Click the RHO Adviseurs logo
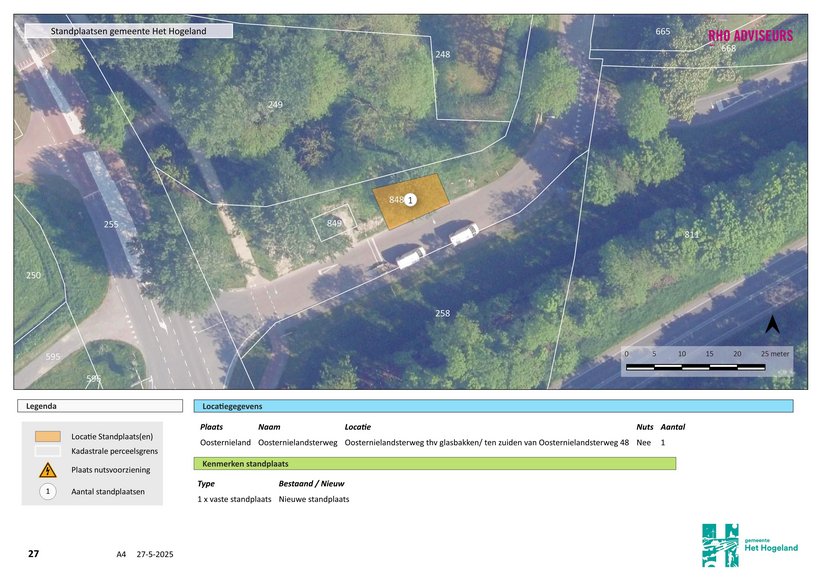Image resolution: width=822 pixels, height=581 pixels. (750, 36)
